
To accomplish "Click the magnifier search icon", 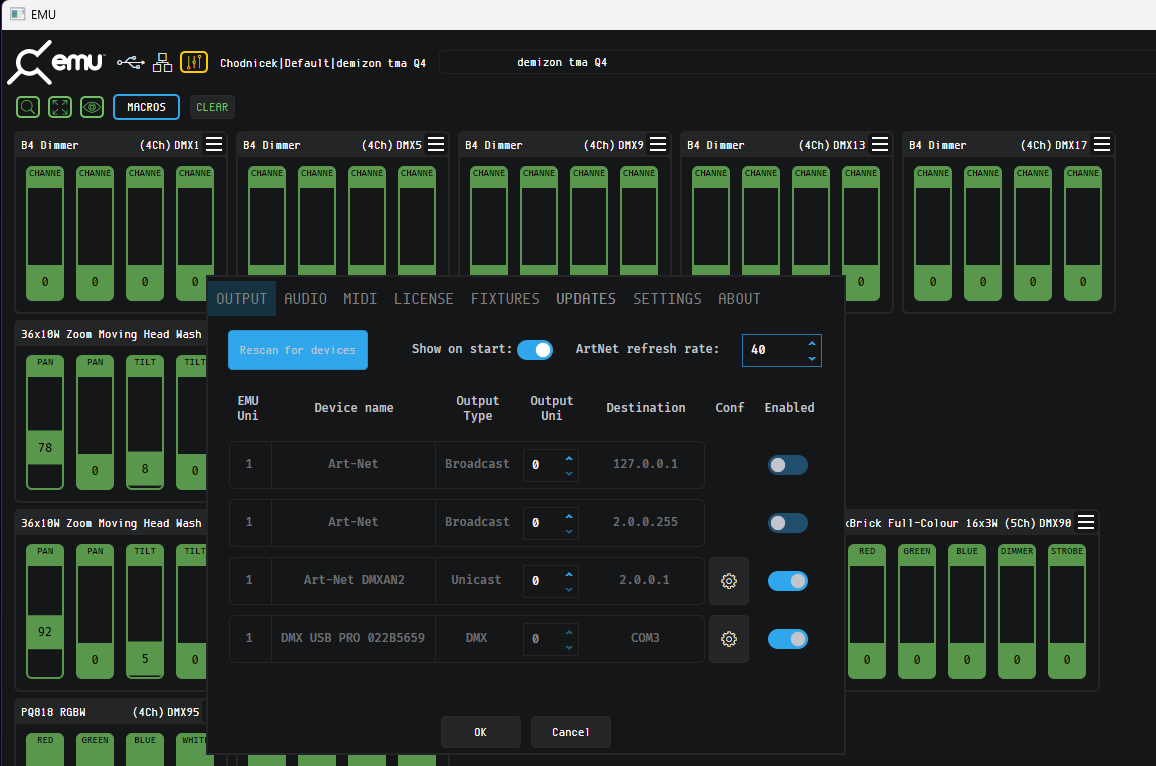I will coord(29,107).
